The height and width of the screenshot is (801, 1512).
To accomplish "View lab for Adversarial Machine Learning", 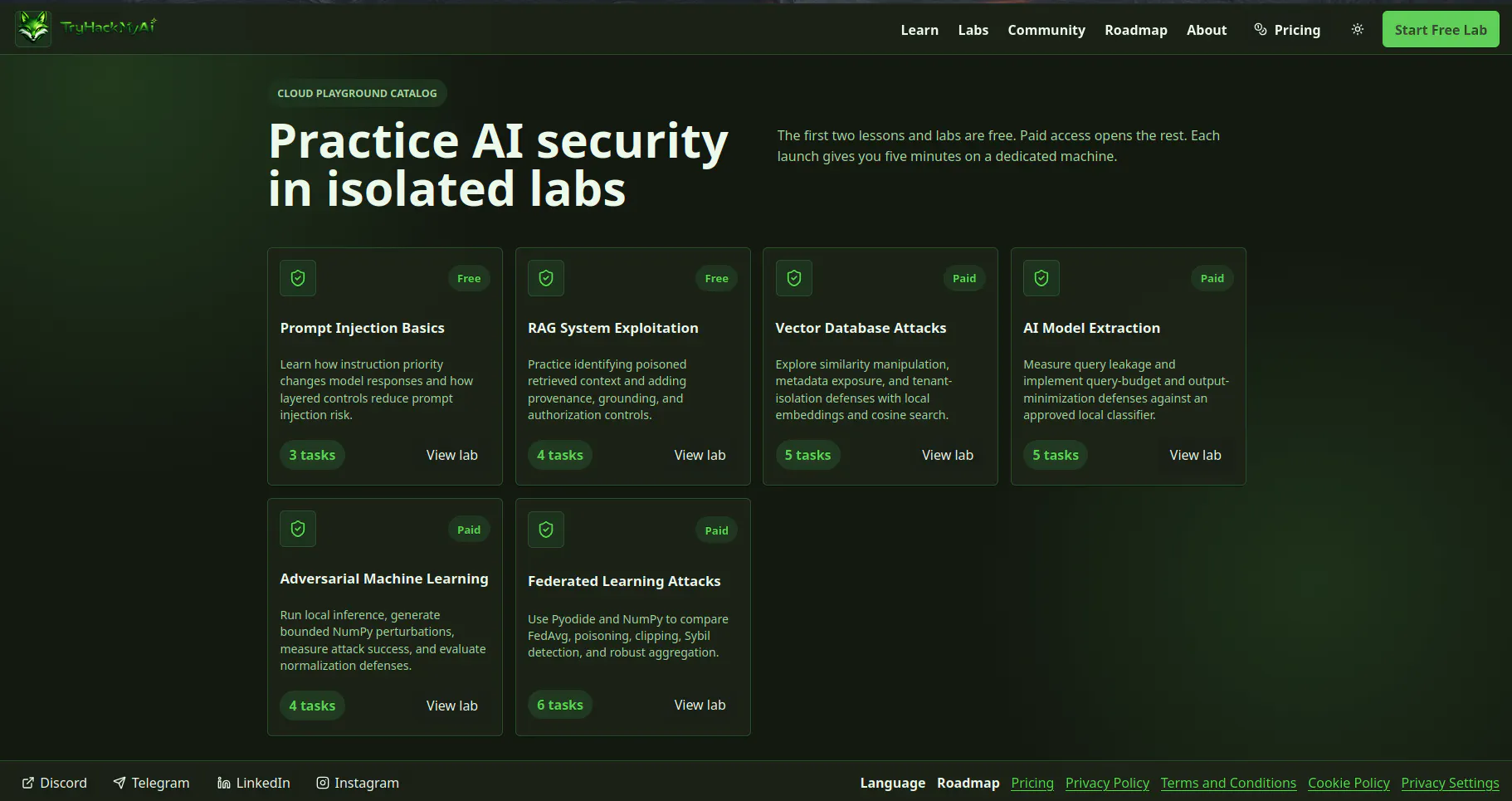I will point(452,706).
